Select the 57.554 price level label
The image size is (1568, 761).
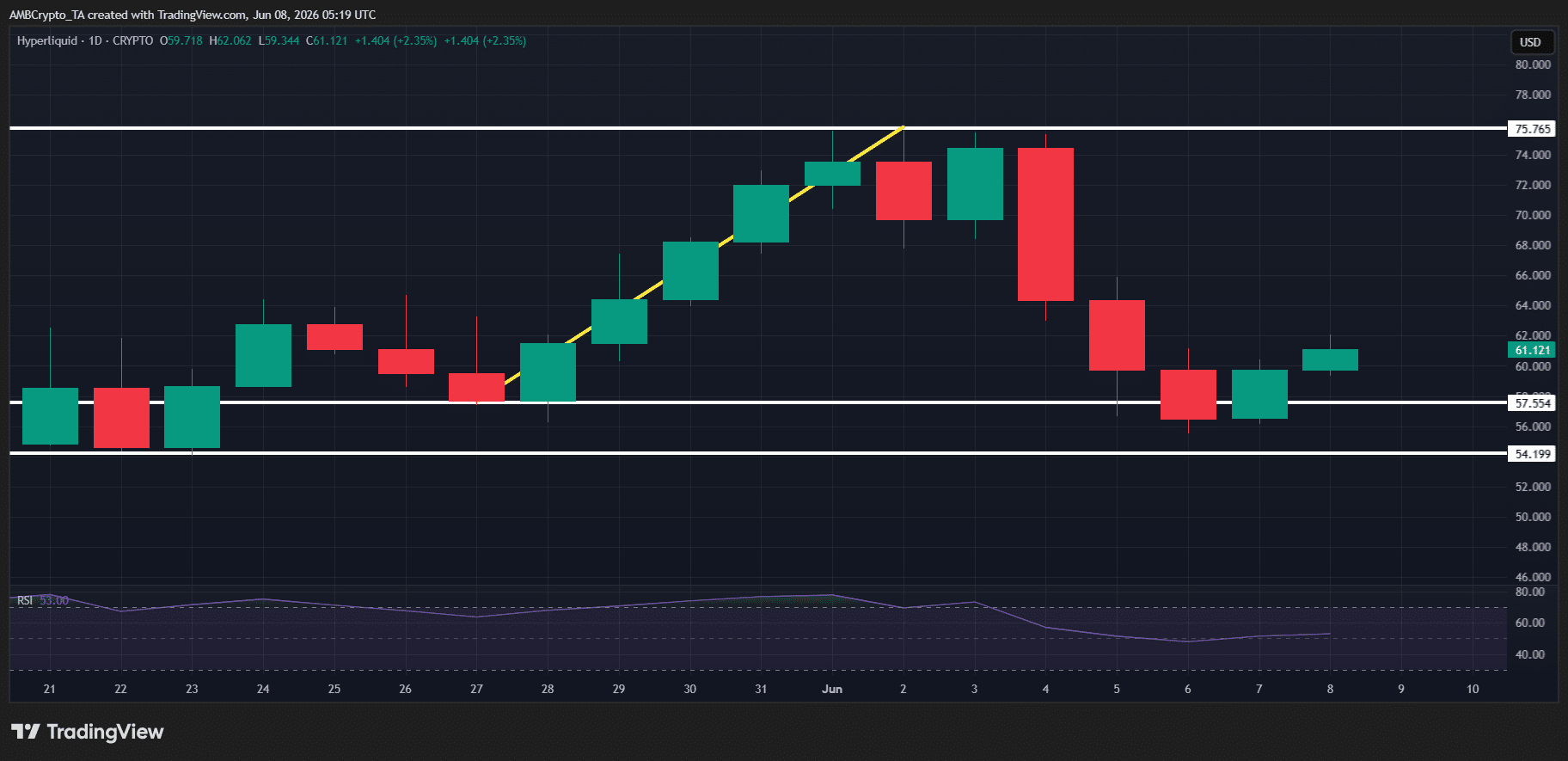pos(1532,402)
